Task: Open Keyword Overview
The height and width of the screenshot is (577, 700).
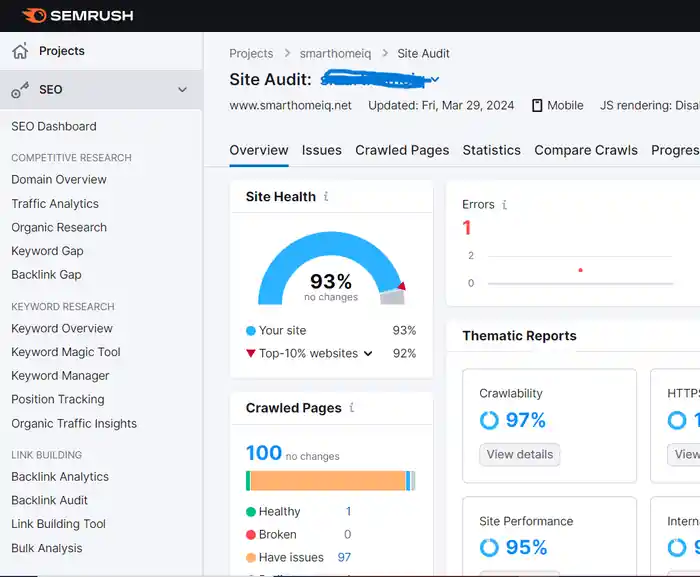Action: [62, 329]
